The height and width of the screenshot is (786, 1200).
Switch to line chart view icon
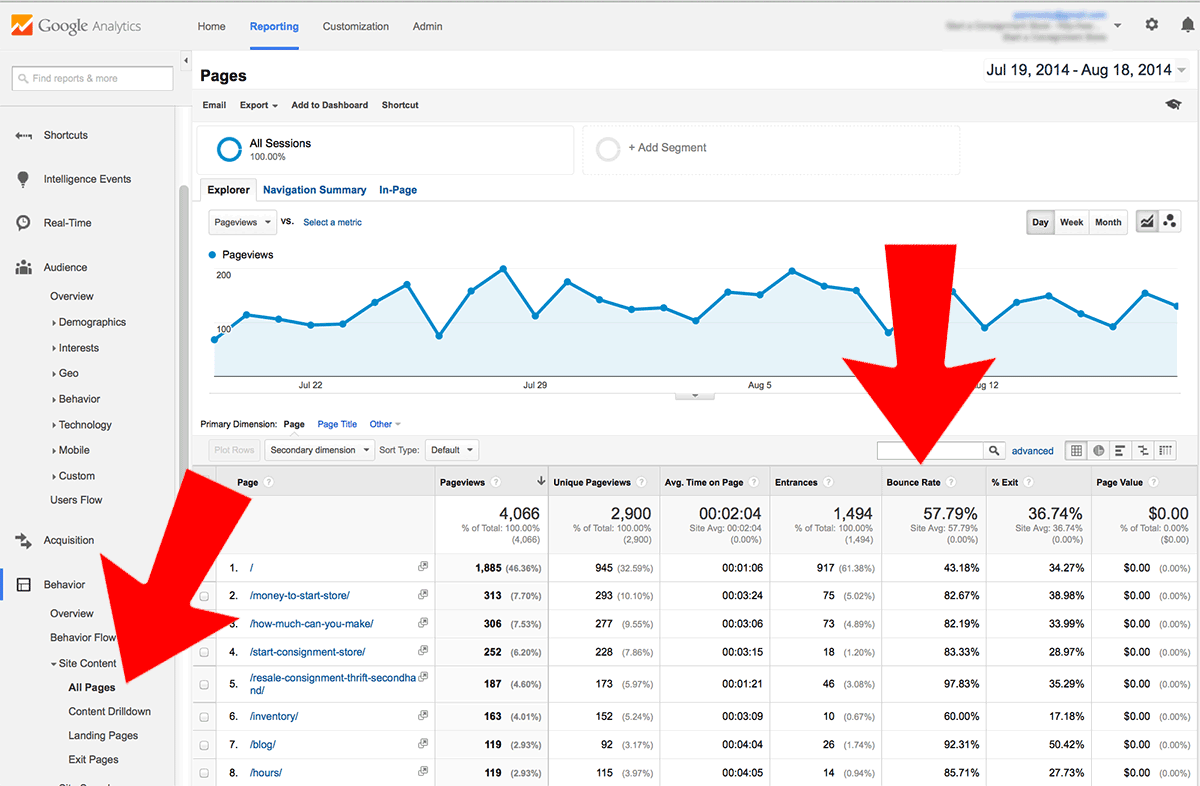point(1147,222)
